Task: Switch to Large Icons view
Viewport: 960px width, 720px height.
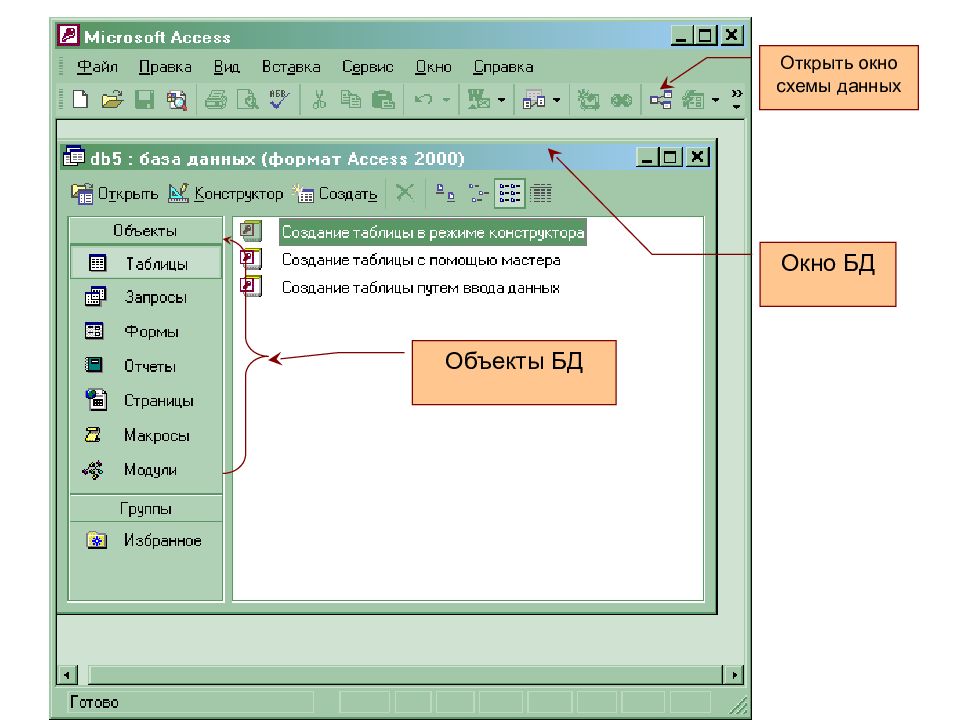Action: coord(445,193)
